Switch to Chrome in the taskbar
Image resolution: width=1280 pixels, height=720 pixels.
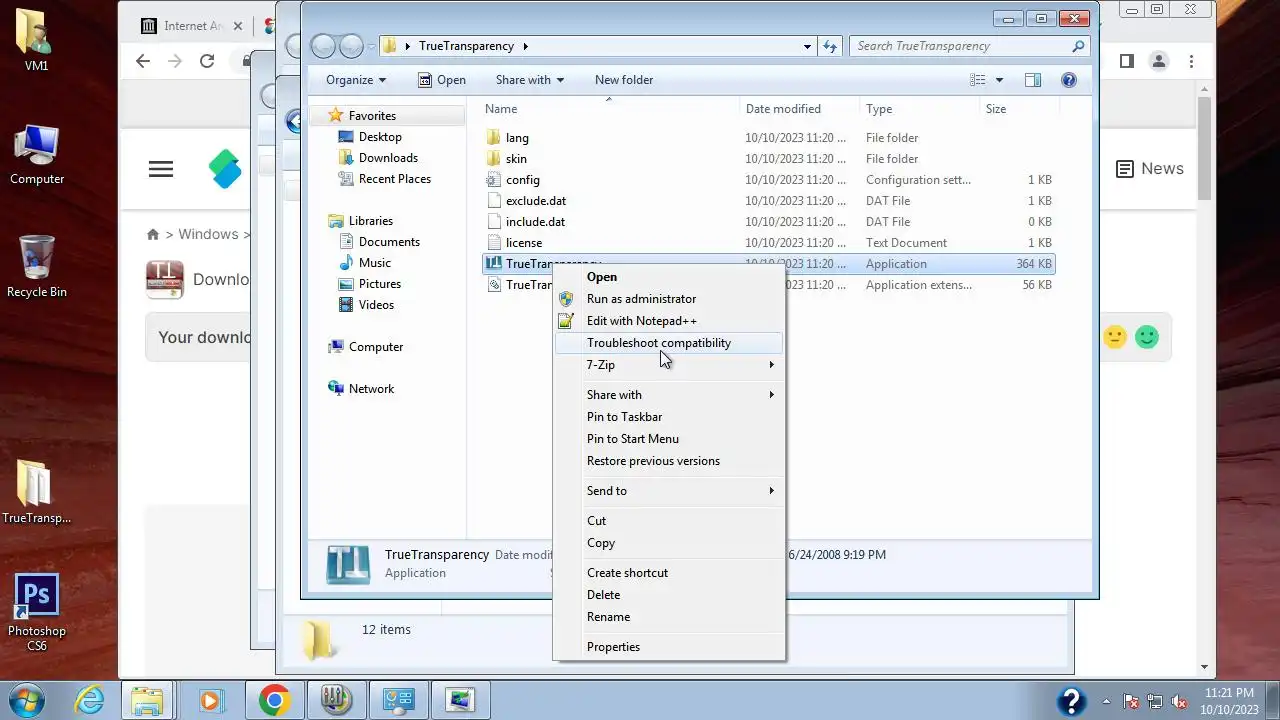[x=274, y=700]
